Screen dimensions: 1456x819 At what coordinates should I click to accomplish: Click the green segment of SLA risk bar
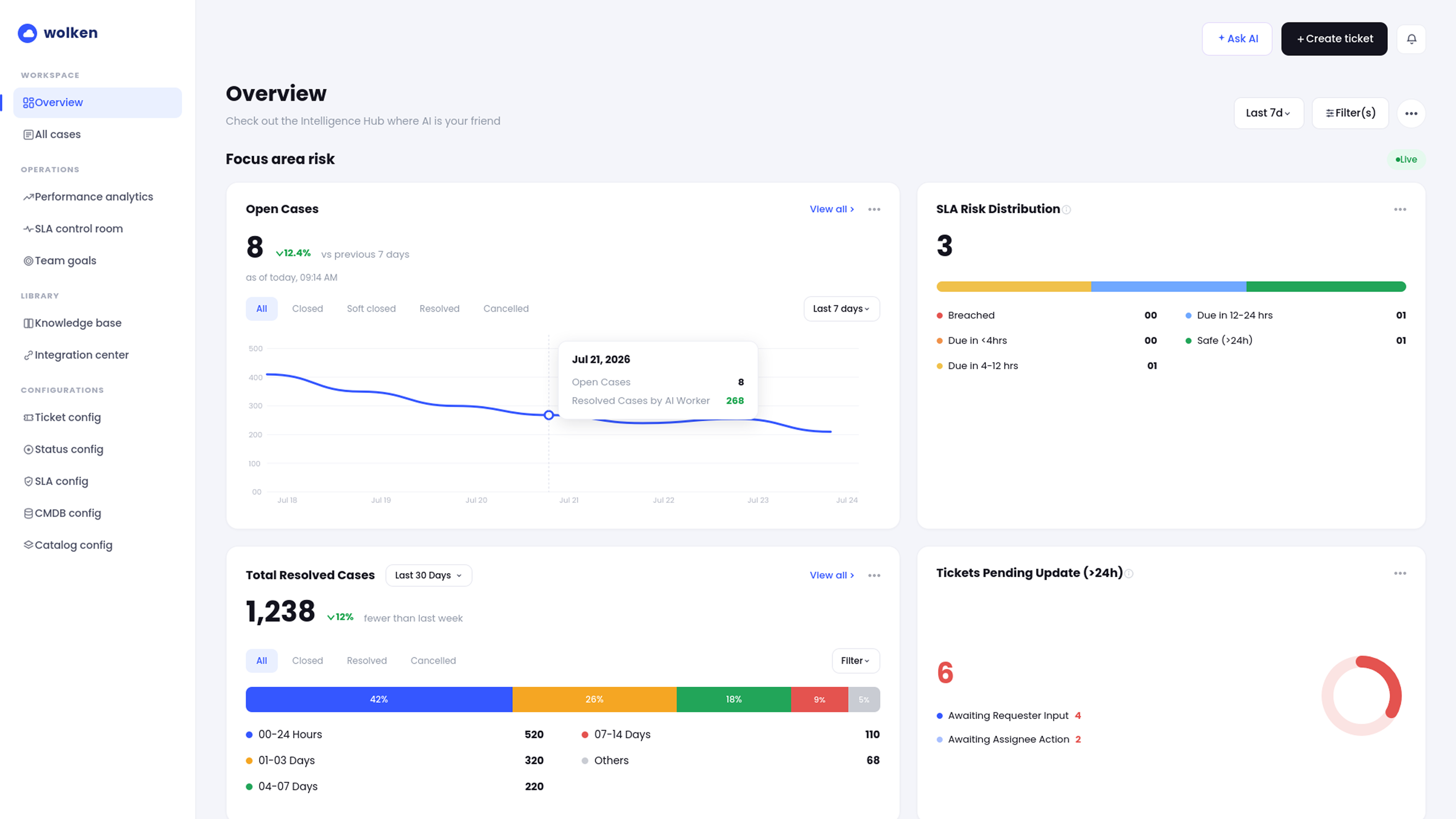pos(1326,287)
